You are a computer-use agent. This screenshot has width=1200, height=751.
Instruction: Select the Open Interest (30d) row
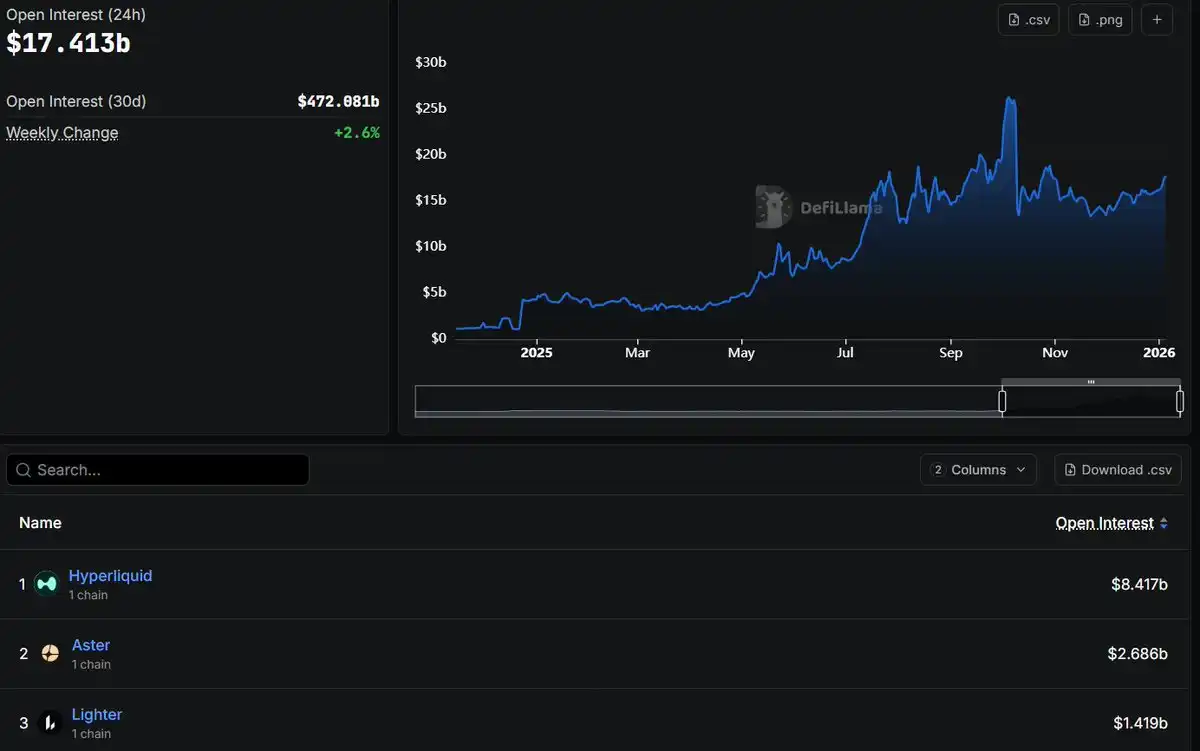tap(194, 101)
